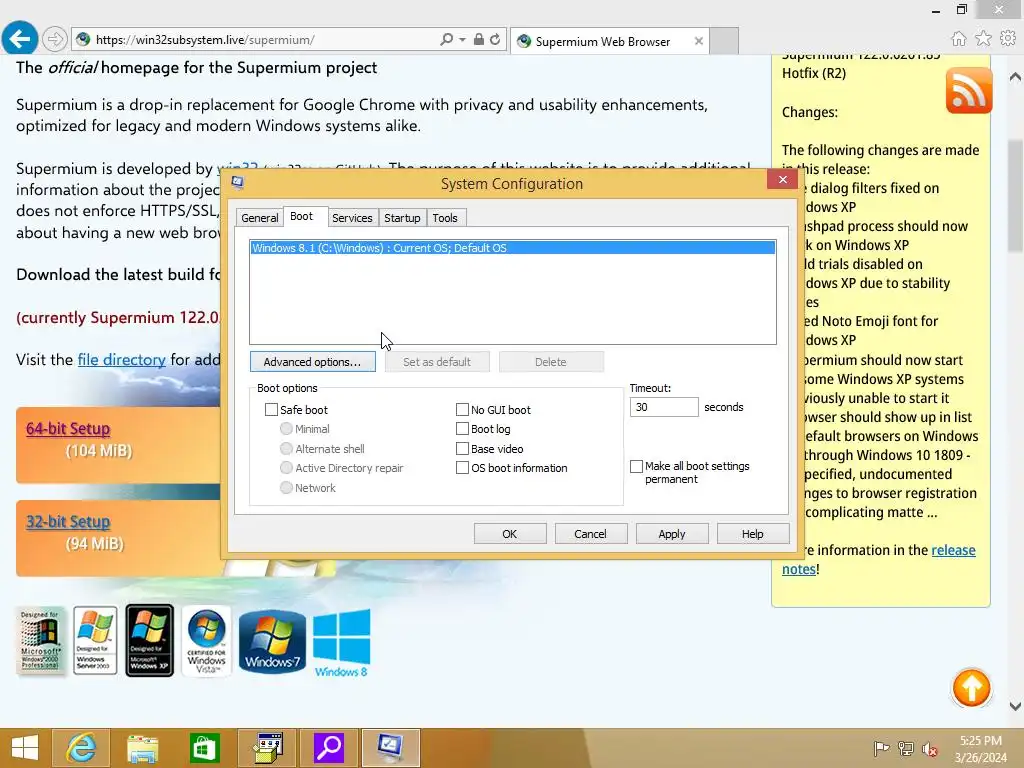1024x768 pixels.
Task: Enable the OS boot information checkbox
Action: click(462, 468)
